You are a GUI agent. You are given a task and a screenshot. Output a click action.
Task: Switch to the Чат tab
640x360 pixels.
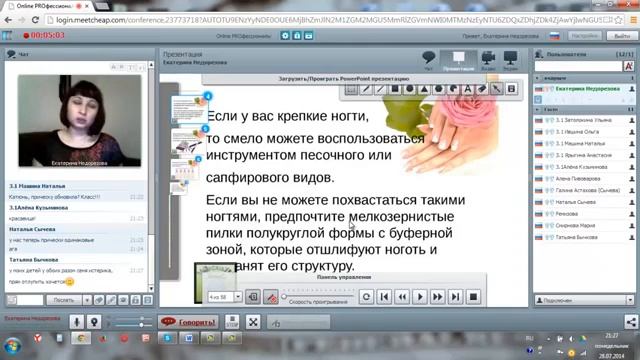(x=429, y=60)
